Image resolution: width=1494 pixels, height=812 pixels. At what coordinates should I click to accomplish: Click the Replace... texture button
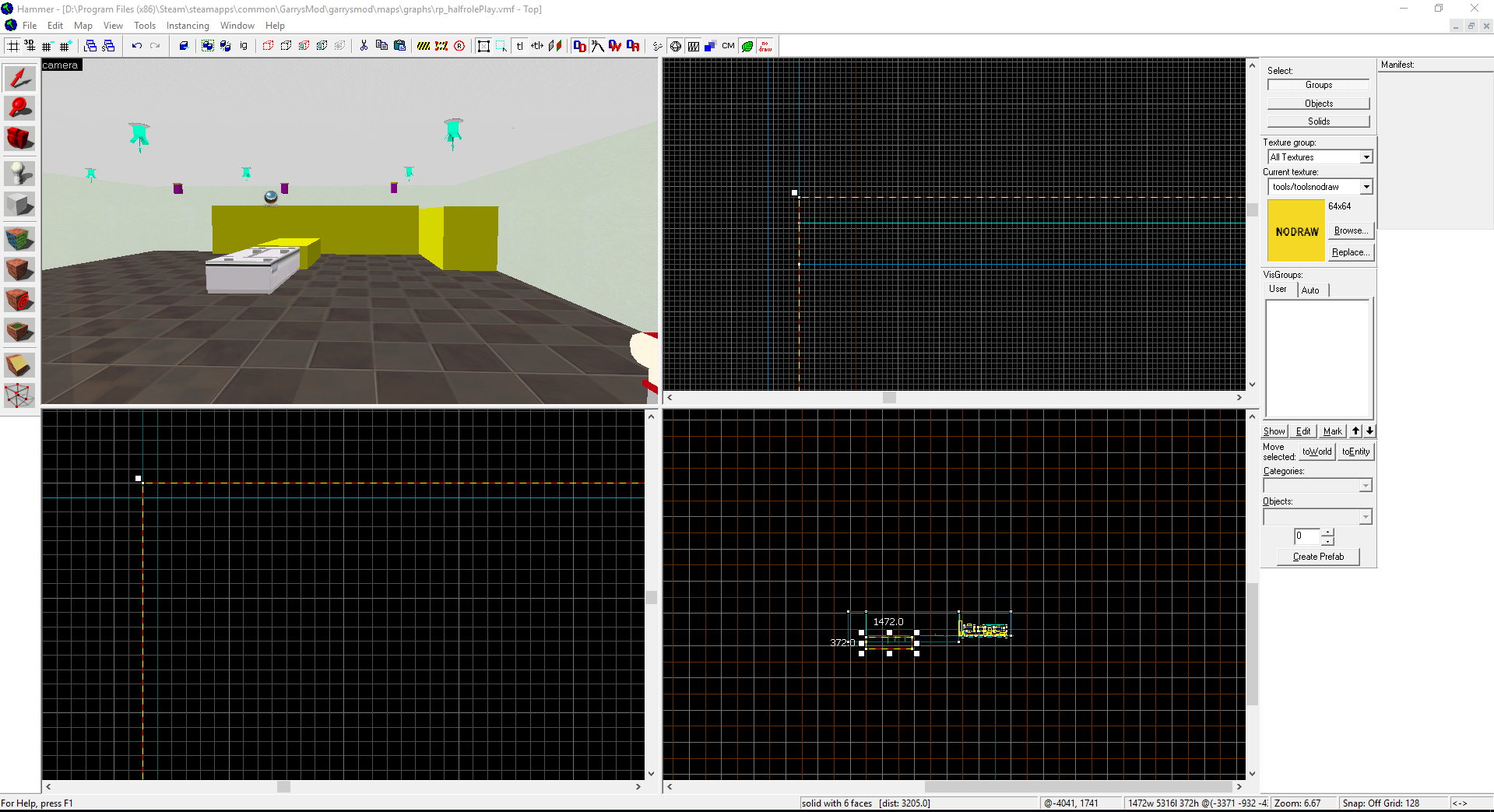1351,252
